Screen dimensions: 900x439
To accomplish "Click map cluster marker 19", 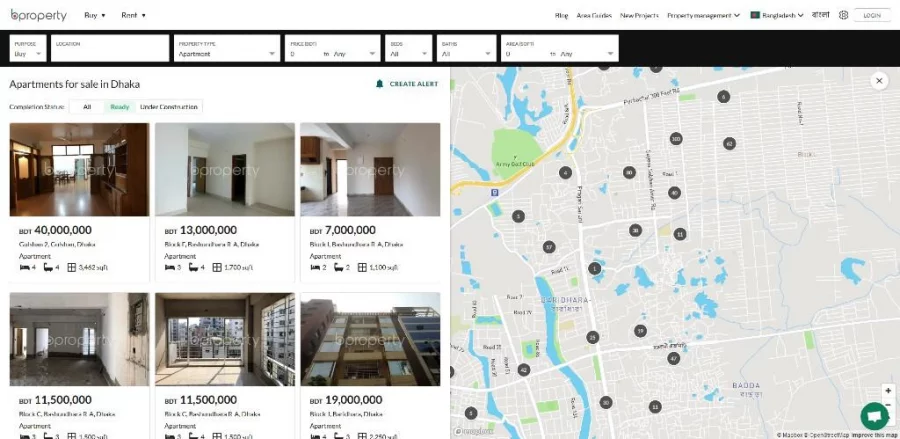I will (x=640, y=331).
